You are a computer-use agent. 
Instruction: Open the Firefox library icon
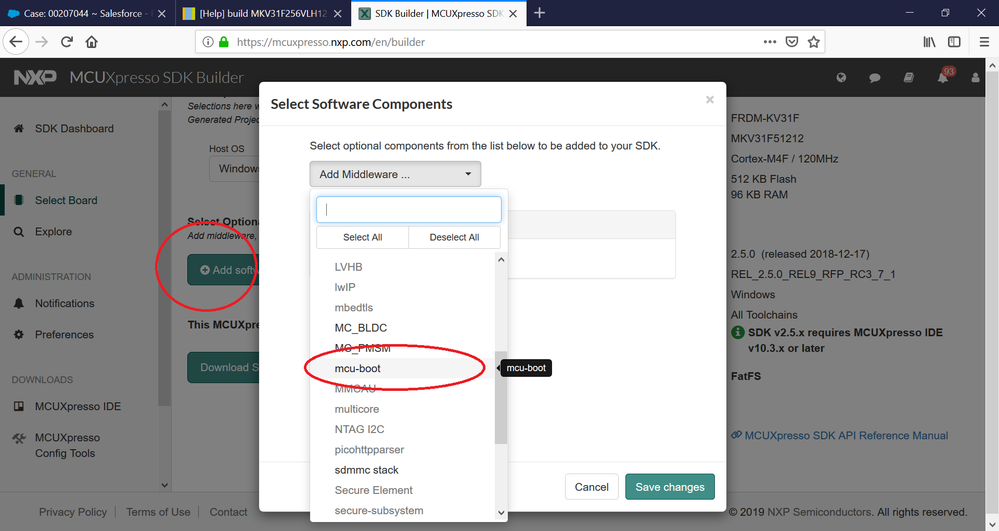[x=930, y=42]
